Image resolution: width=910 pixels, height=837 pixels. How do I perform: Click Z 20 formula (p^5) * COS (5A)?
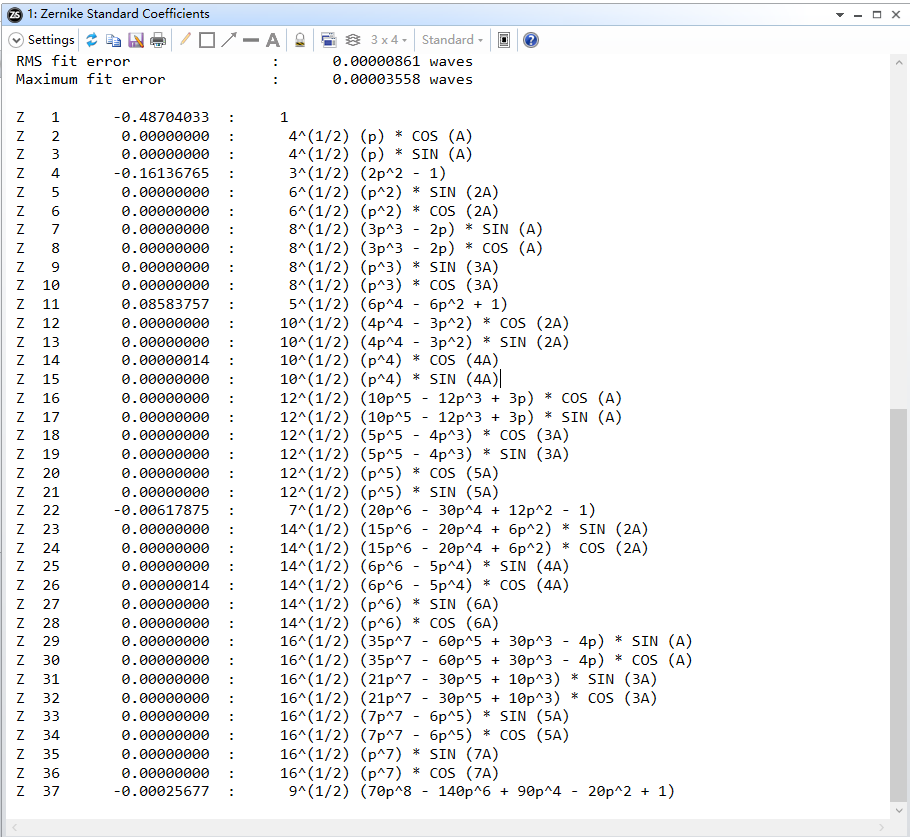click(x=389, y=473)
